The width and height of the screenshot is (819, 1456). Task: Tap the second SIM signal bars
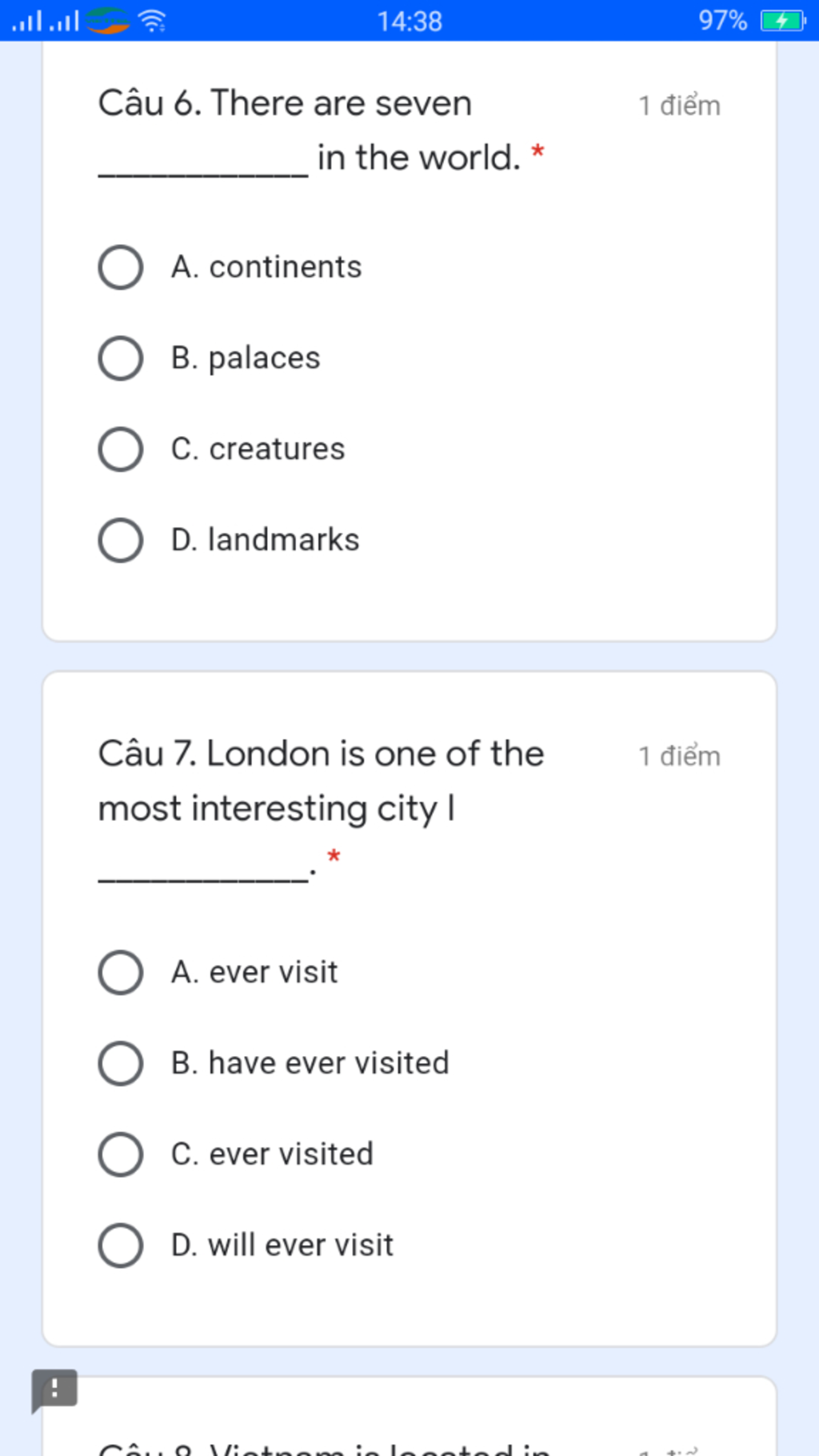click(64, 21)
